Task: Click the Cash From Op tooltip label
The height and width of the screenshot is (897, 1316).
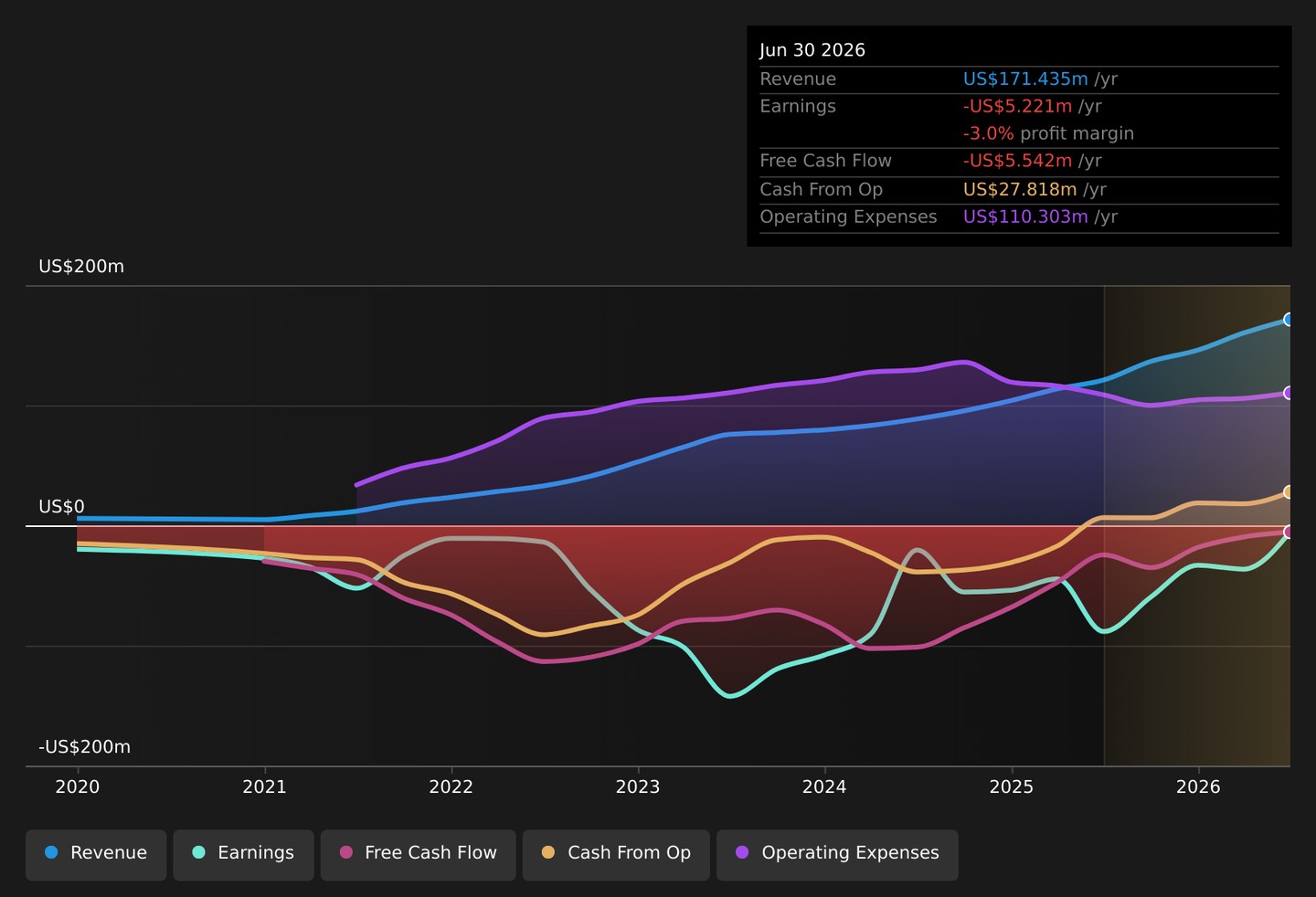Action: tap(821, 189)
